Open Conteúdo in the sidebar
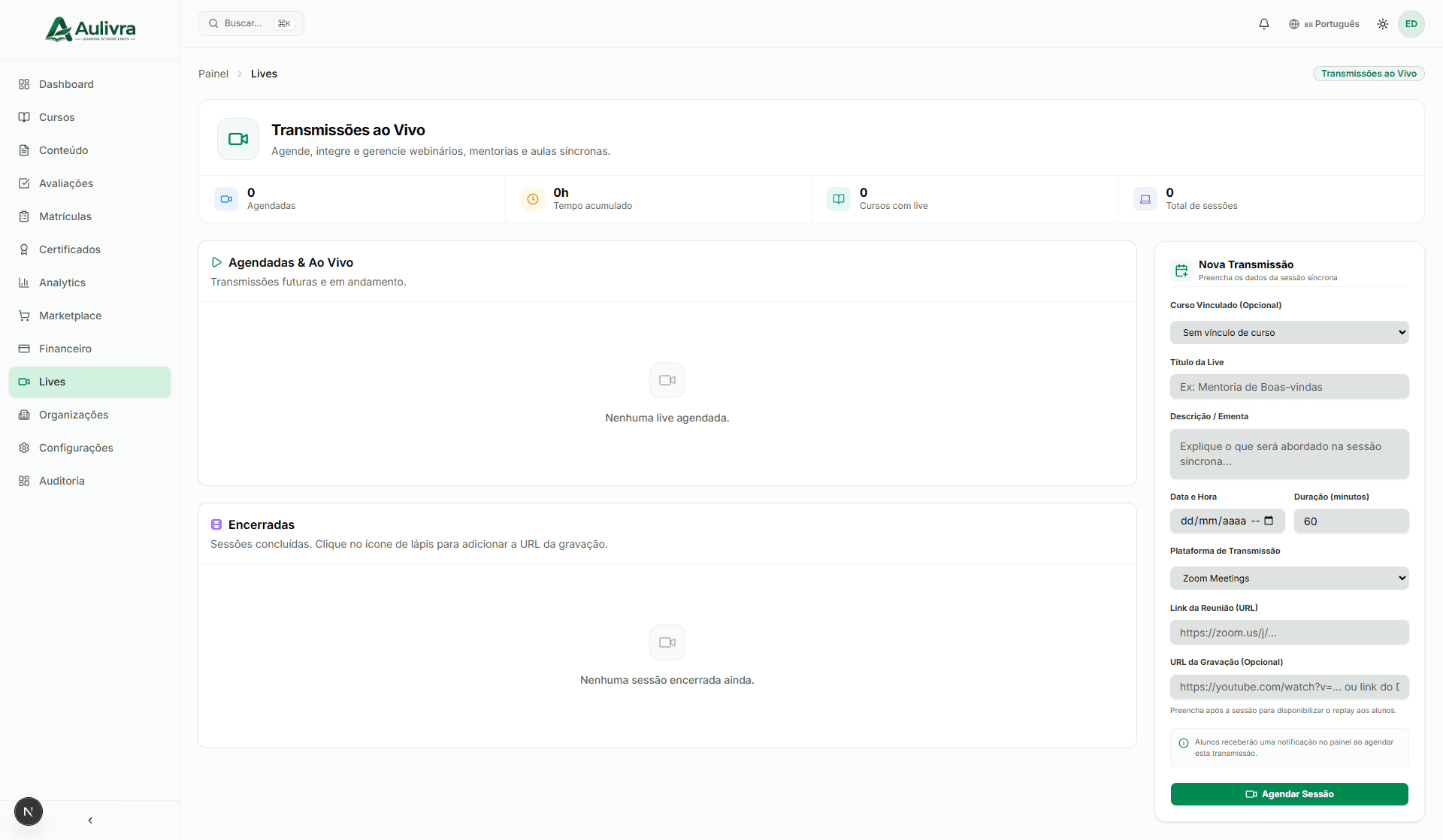This screenshot has height=840, width=1443. coord(89,150)
